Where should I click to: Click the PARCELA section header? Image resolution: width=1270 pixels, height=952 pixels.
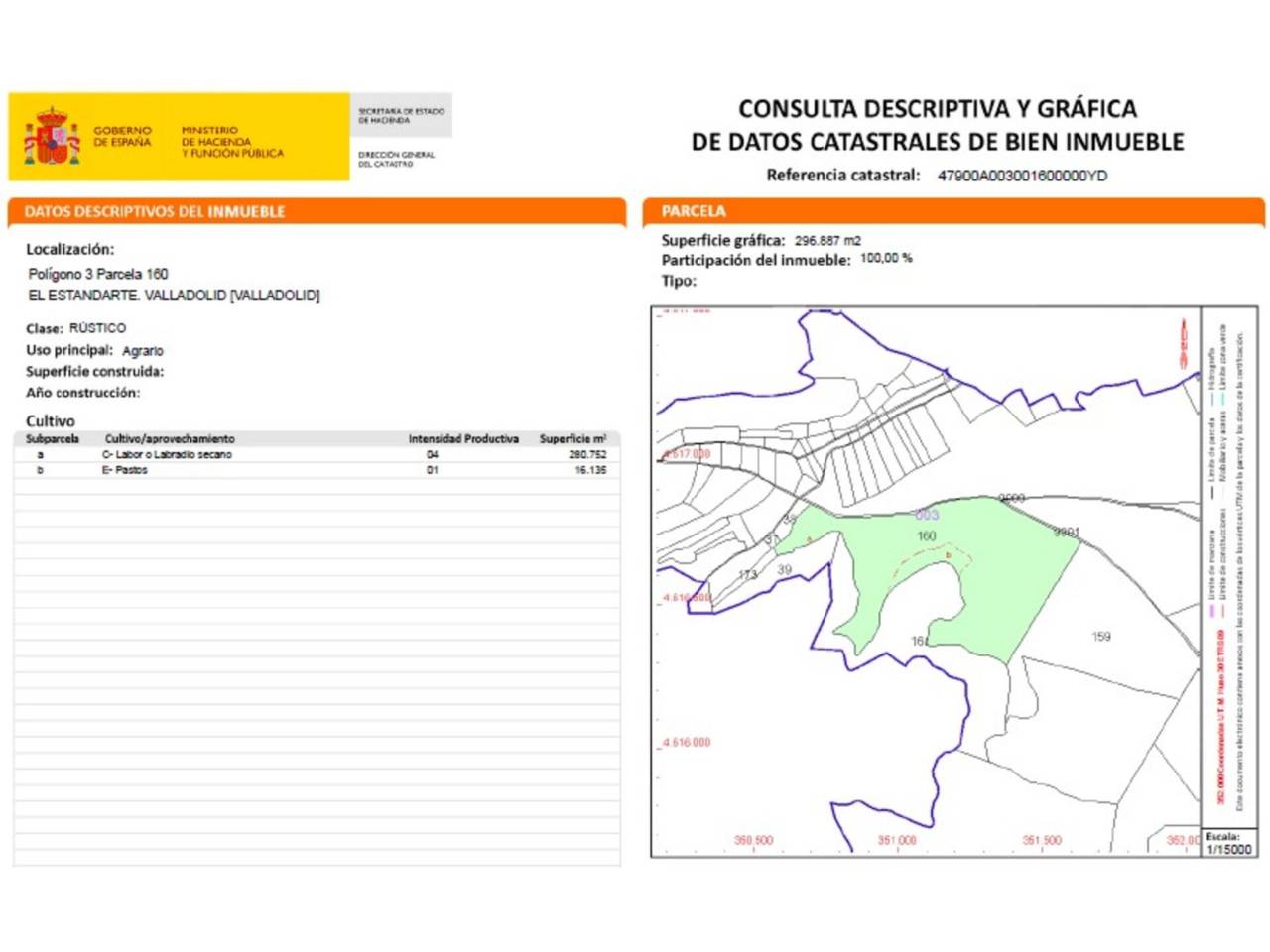[694, 211]
